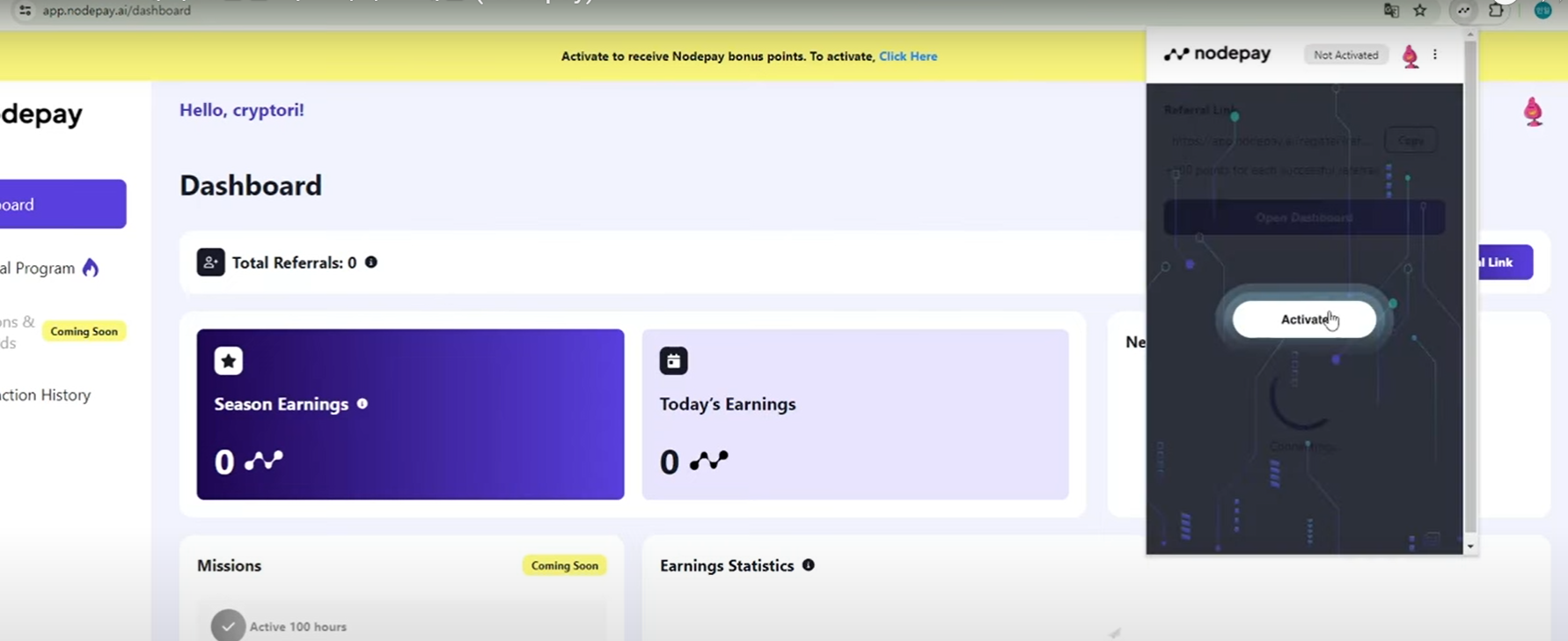
Task: Click the info icon next to Earnings Statistics
Action: click(808, 565)
